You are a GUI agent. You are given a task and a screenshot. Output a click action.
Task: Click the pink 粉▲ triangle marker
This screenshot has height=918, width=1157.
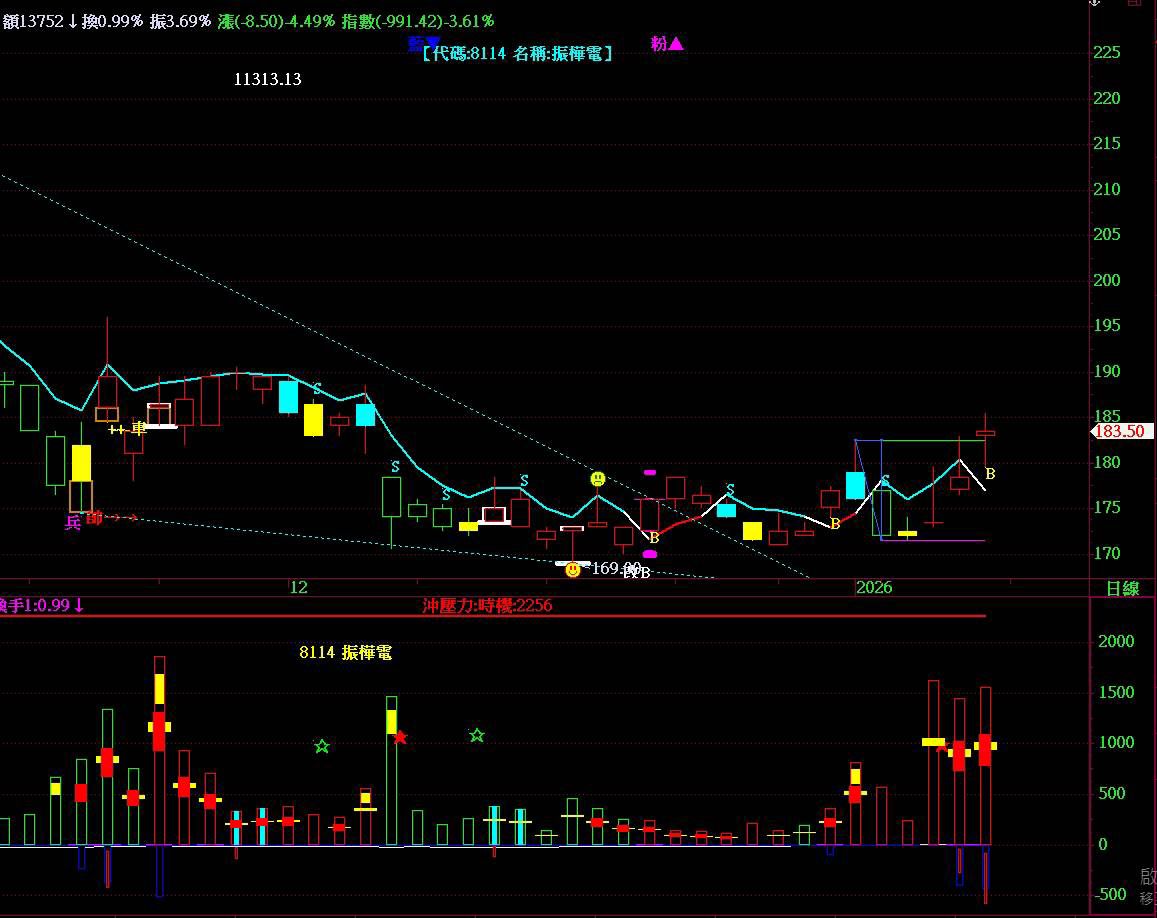(667, 44)
